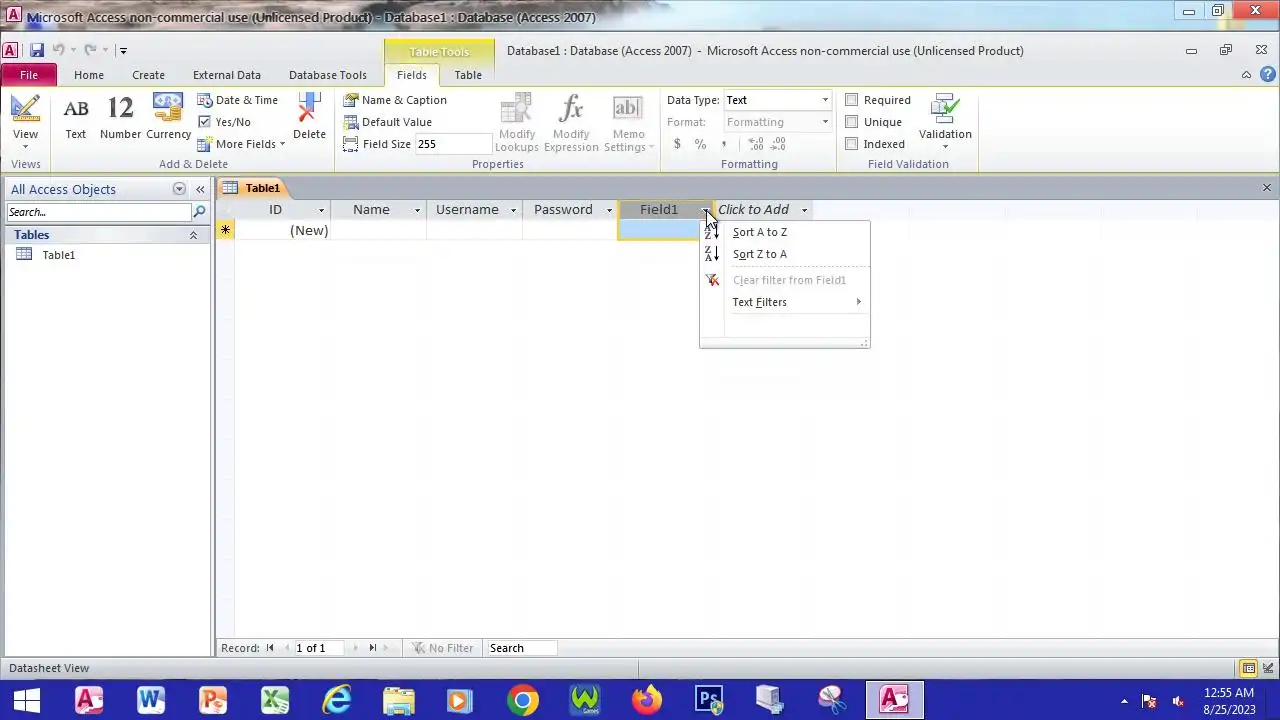This screenshot has height=720, width=1280.
Task: Open the Access help question mark
Action: point(1267,74)
